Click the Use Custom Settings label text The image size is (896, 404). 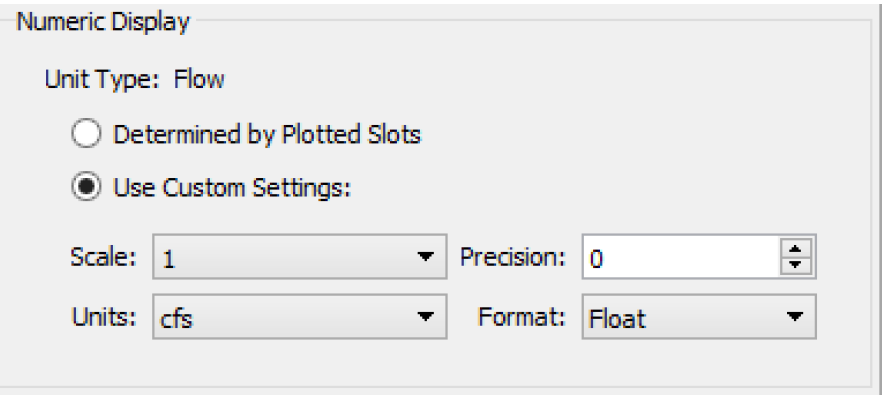[x=232, y=188]
